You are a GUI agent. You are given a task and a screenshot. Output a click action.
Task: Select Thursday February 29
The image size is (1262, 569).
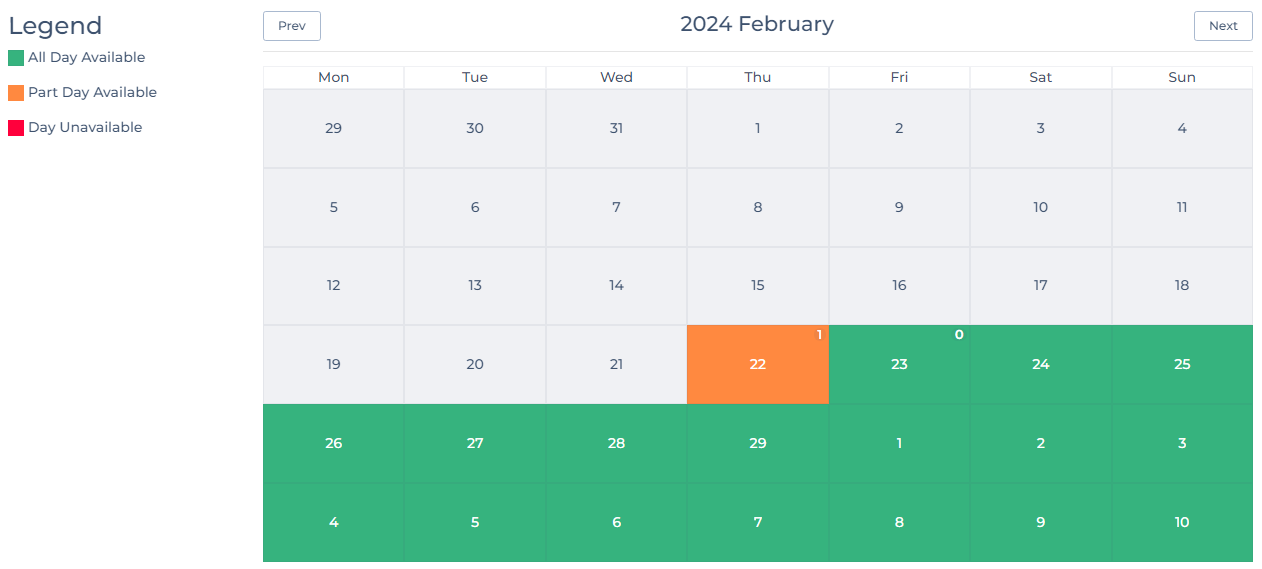(758, 444)
